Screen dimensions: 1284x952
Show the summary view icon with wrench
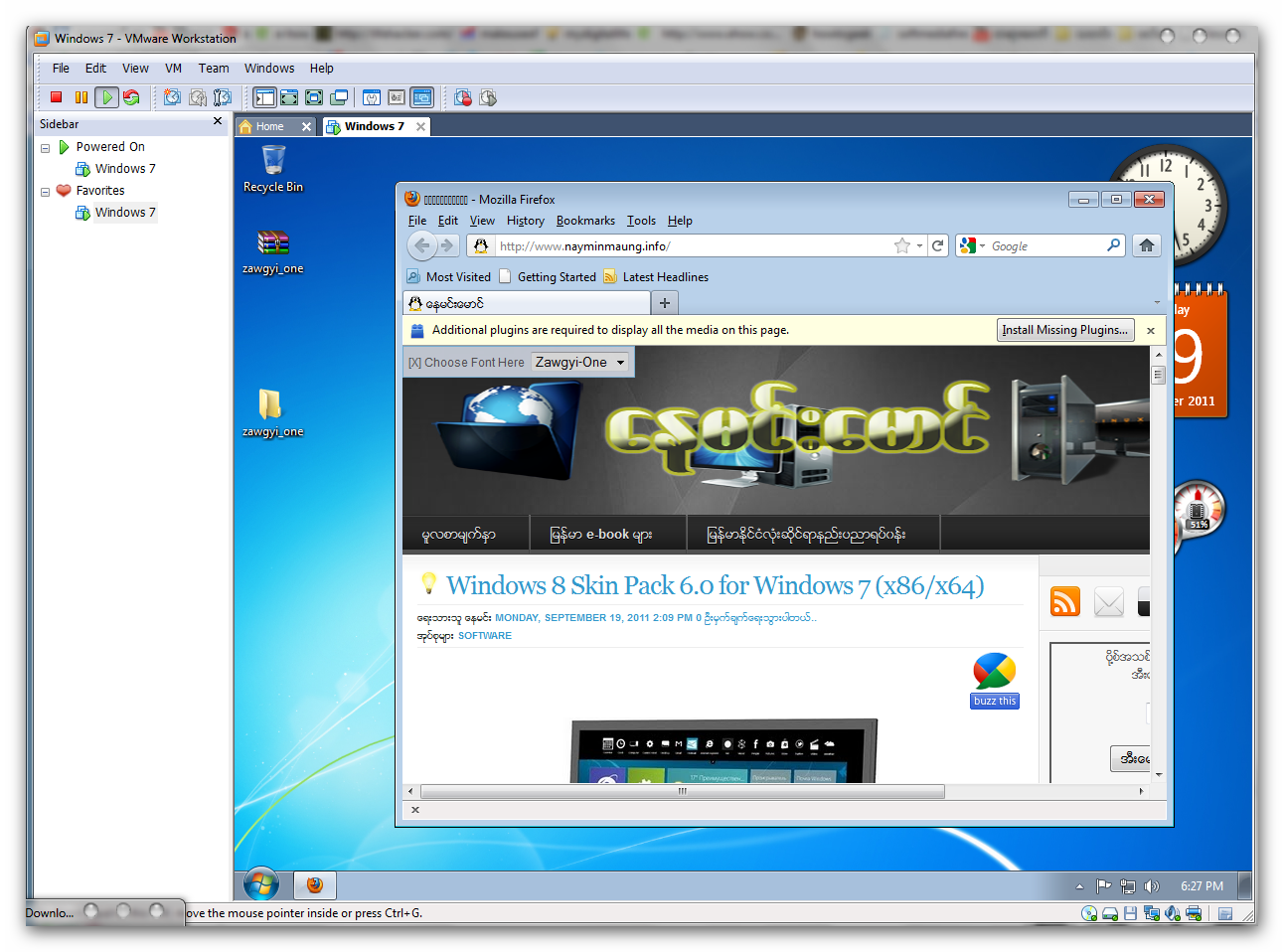point(372,97)
